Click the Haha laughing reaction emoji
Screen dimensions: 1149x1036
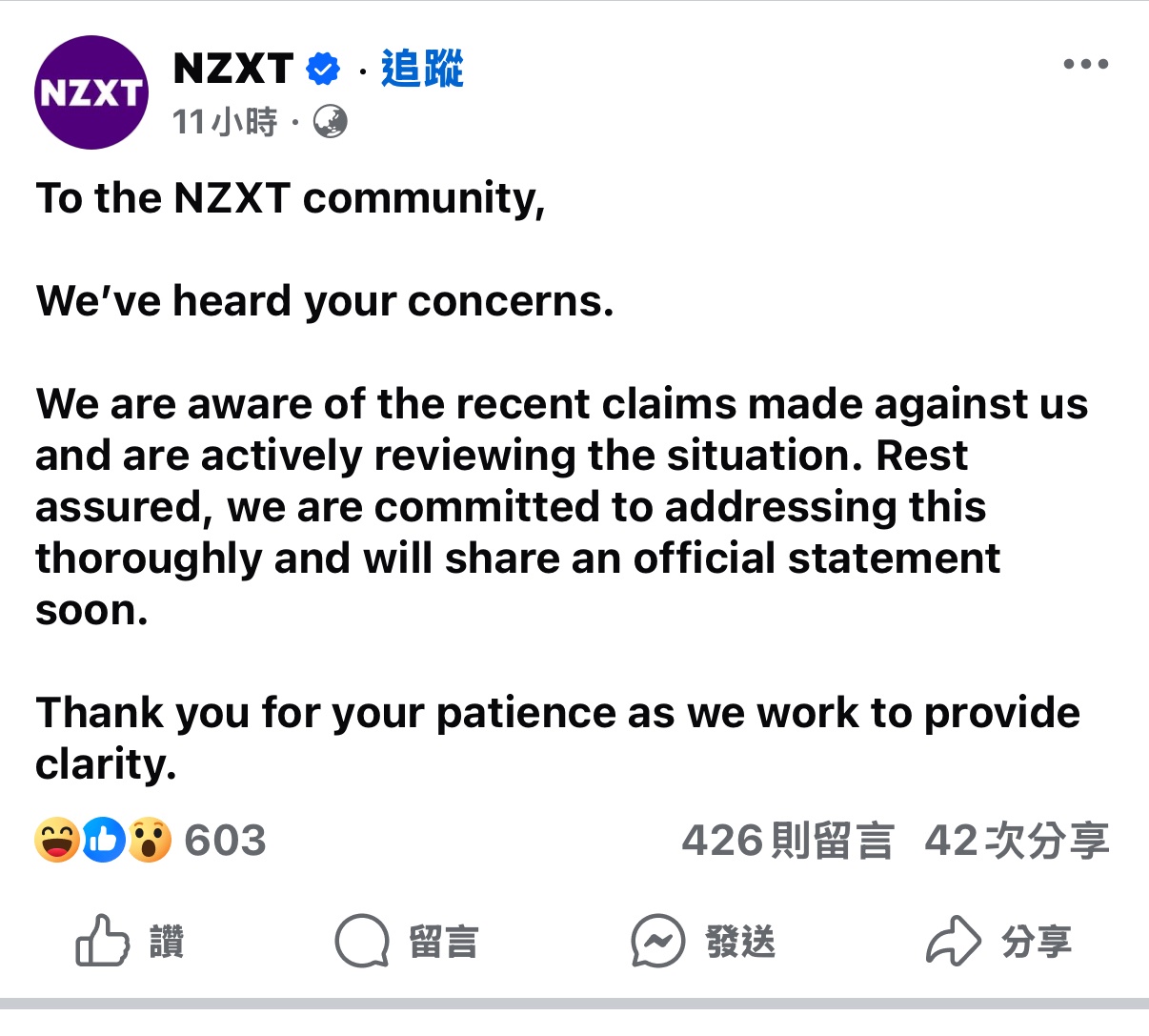tap(56, 840)
